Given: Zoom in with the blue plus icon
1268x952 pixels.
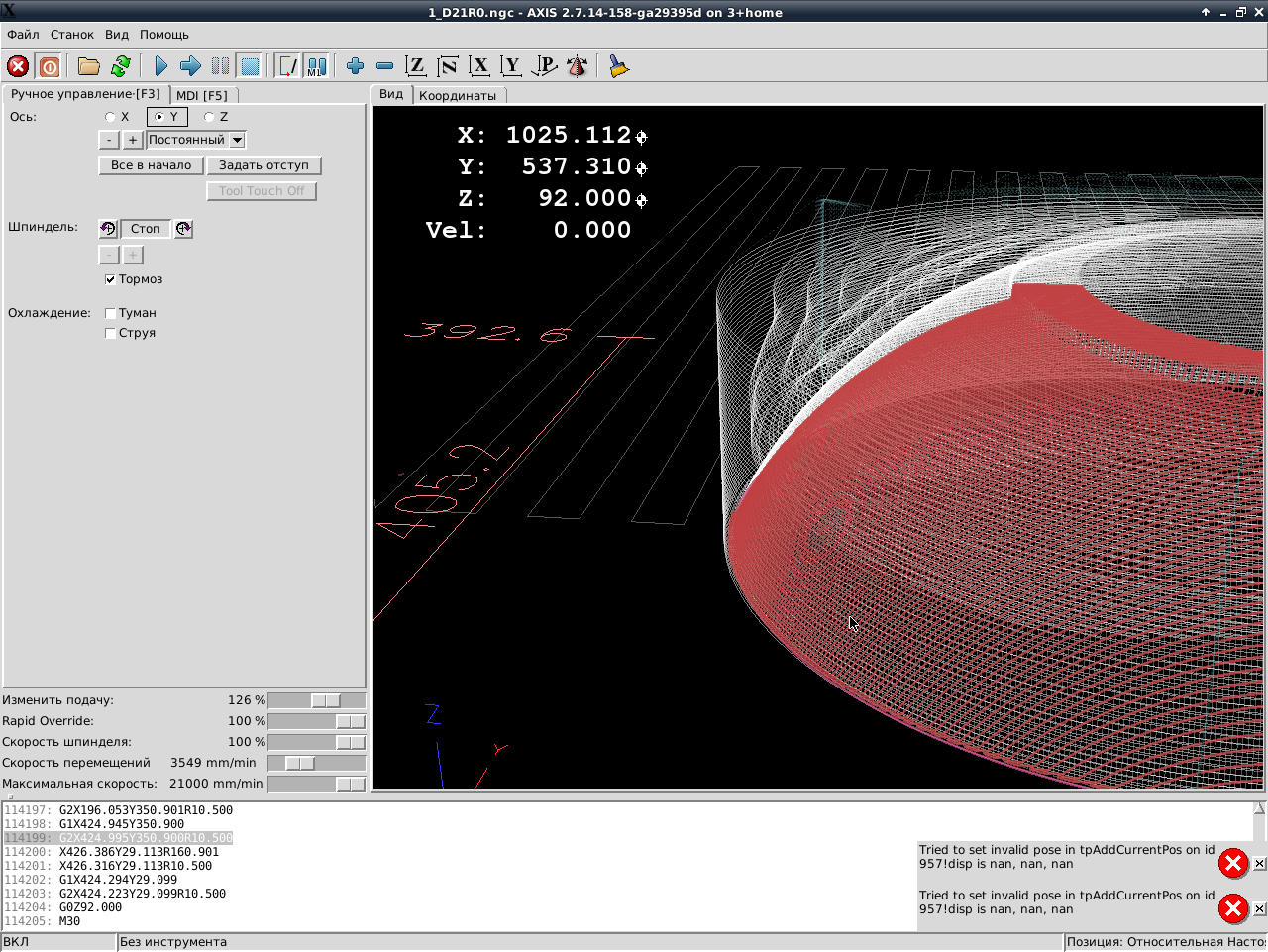Looking at the screenshot, I should [355, 66].
